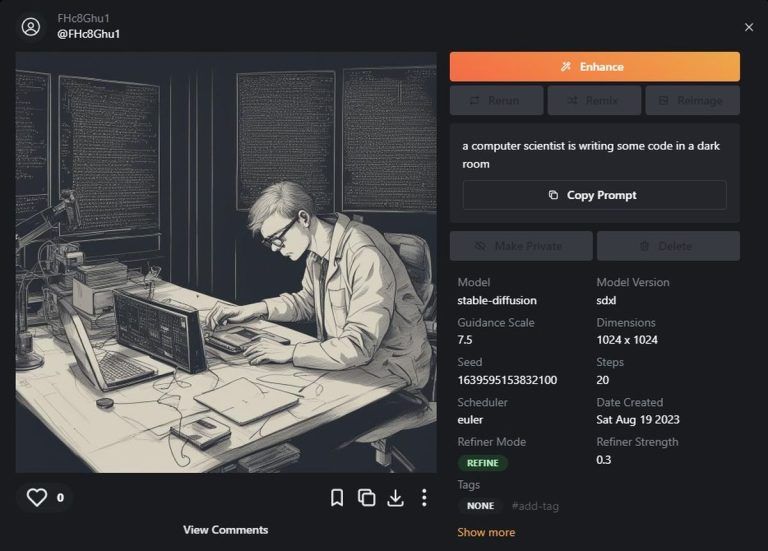Click the green REFINE badge

(x=483, y=463)
